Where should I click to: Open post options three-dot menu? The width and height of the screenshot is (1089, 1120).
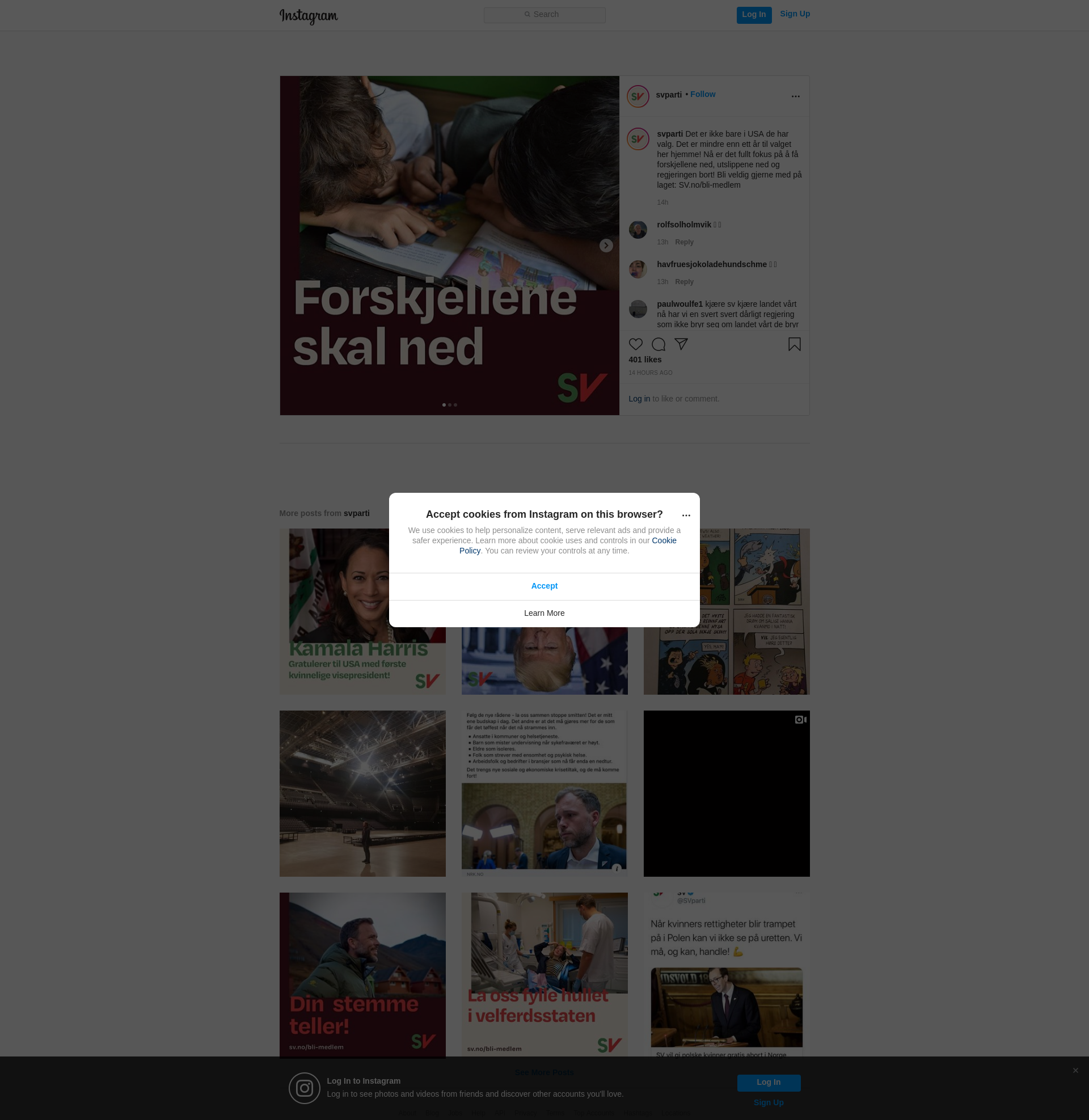(x=796, y=96)
